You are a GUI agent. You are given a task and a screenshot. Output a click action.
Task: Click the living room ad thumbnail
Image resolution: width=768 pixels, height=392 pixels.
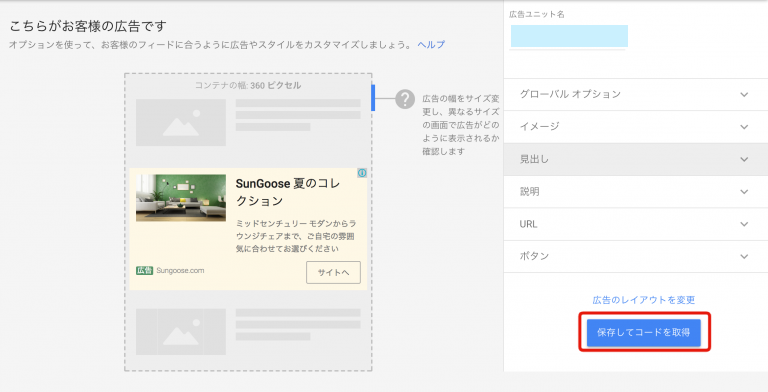(x=181, y=198)
